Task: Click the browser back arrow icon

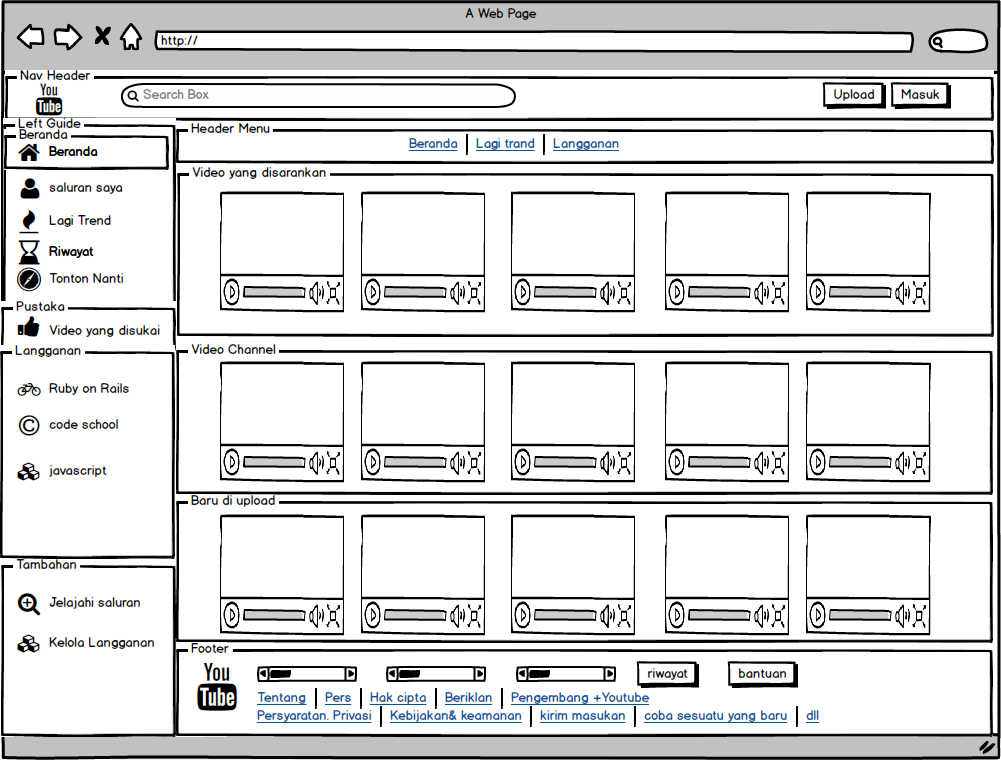Action: pos(31,37)
